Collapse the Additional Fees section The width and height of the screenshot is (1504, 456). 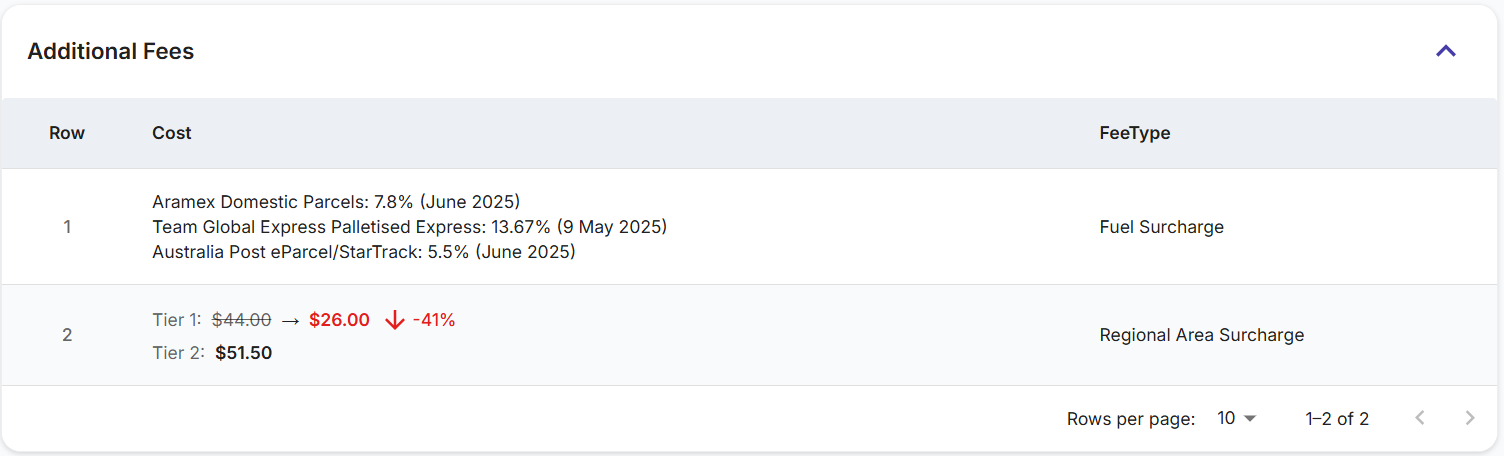[1445, 51]
